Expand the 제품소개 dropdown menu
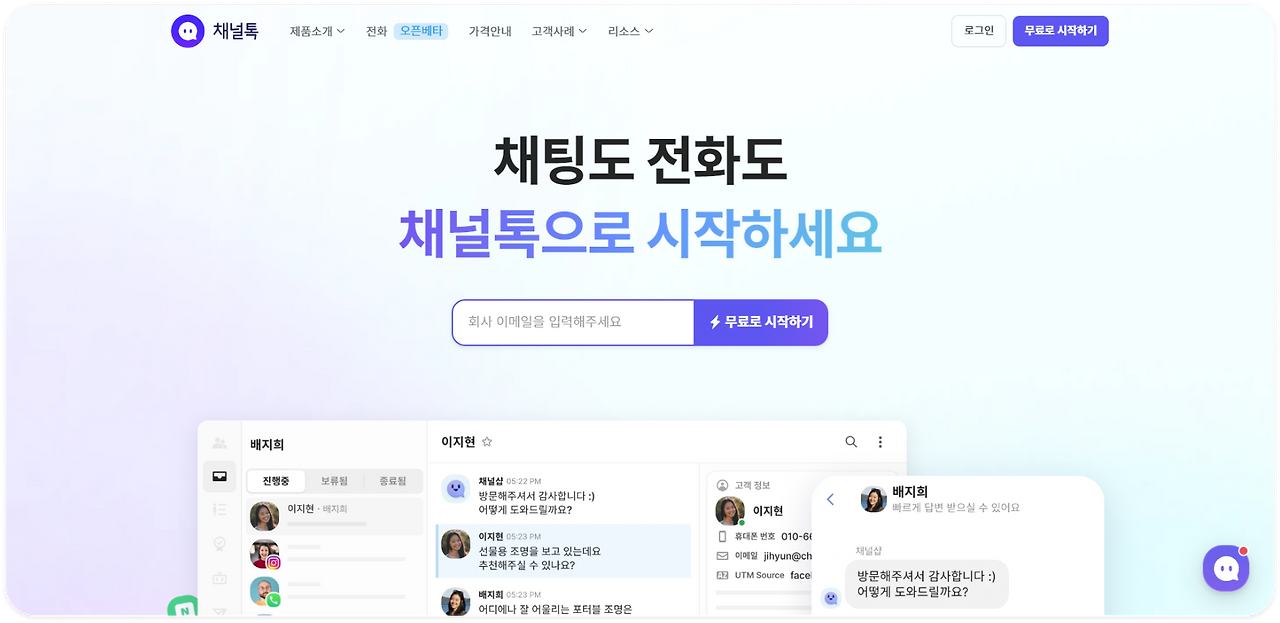Image resolution: width=1280 pixels, height=623 pixels. [317, 31]
